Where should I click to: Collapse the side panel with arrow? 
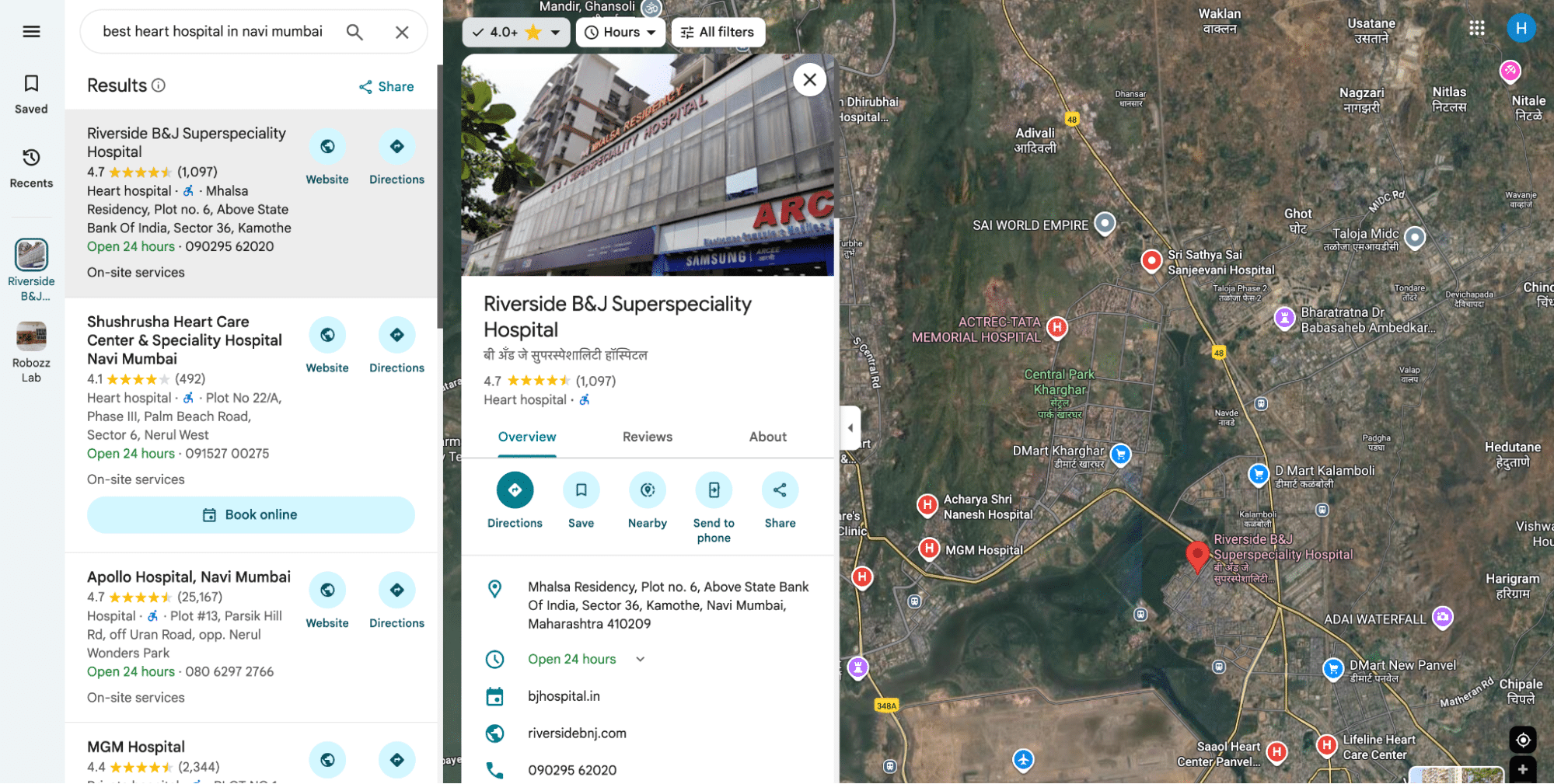[850, 428]
